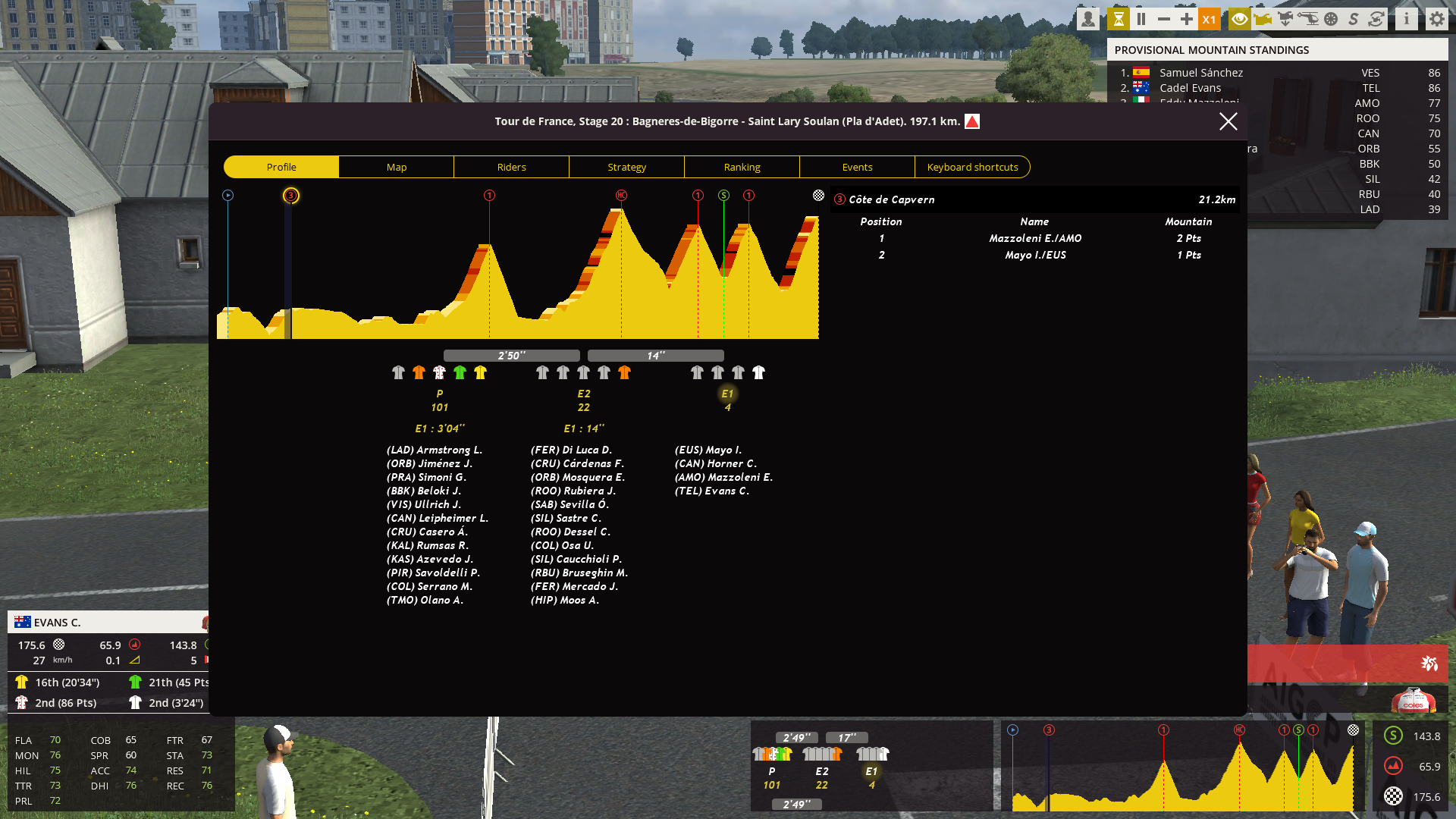Select the polka dot jersey in peloton group
This screenshot has width=1456, height=819.
[439, 372]
